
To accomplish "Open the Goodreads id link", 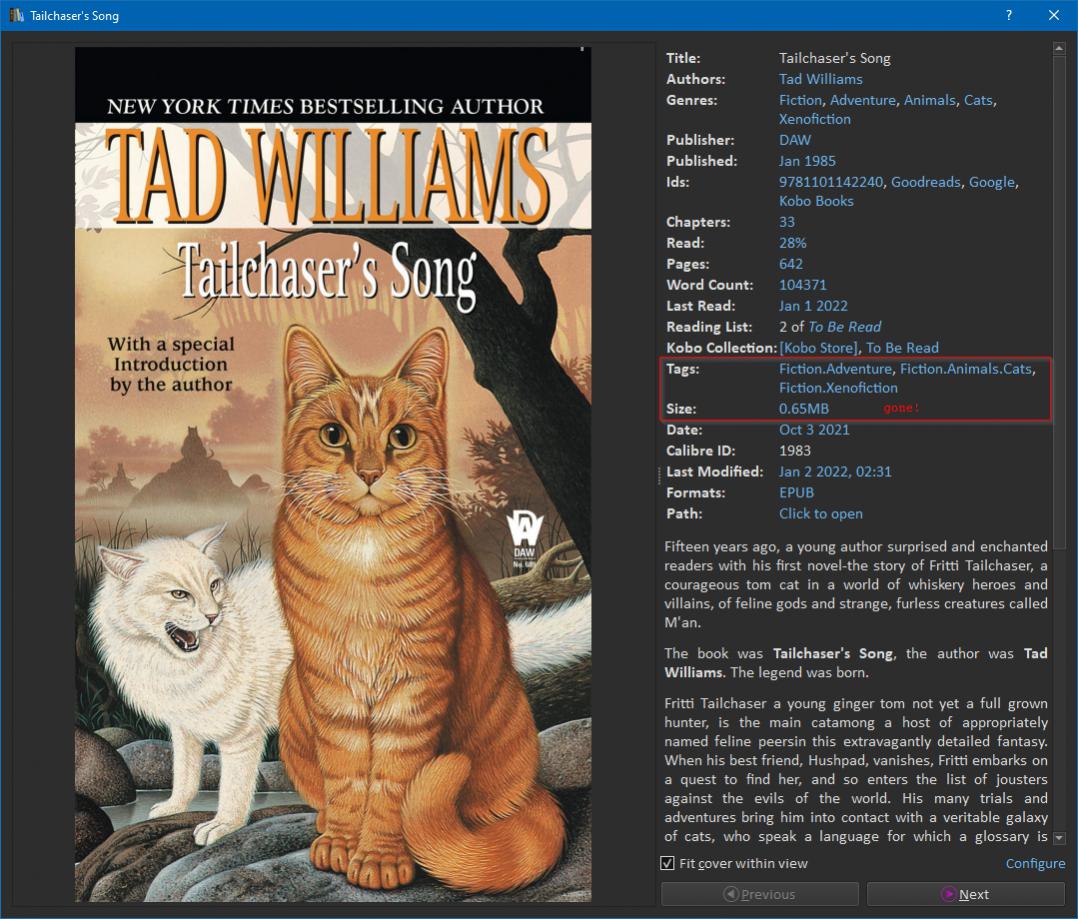I will (925, 182).
